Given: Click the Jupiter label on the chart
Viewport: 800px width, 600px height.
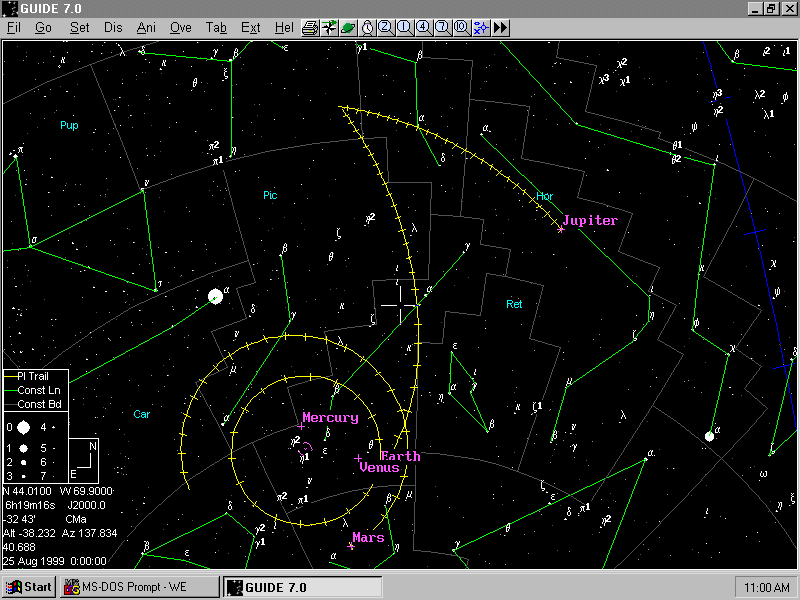Looking at the screenshot, I should pyautogui.click(x=590, y=220).
